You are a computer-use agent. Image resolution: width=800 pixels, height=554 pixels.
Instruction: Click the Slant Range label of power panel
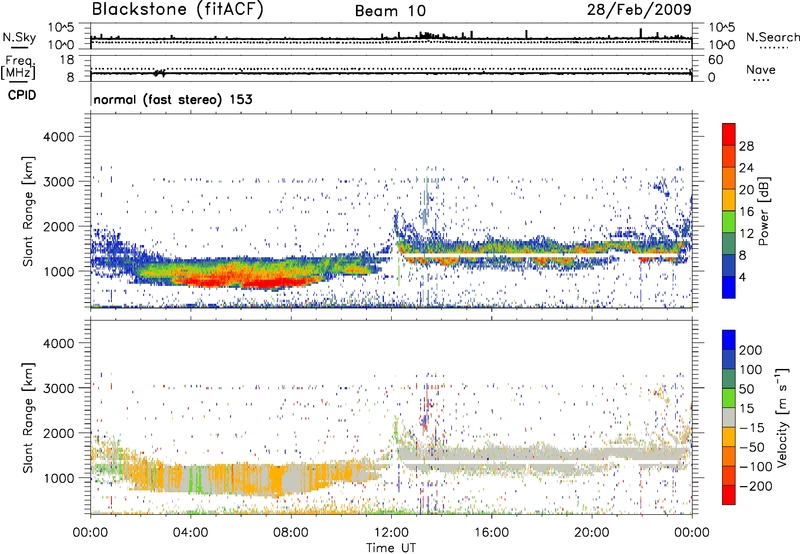[x=28, y=211]
